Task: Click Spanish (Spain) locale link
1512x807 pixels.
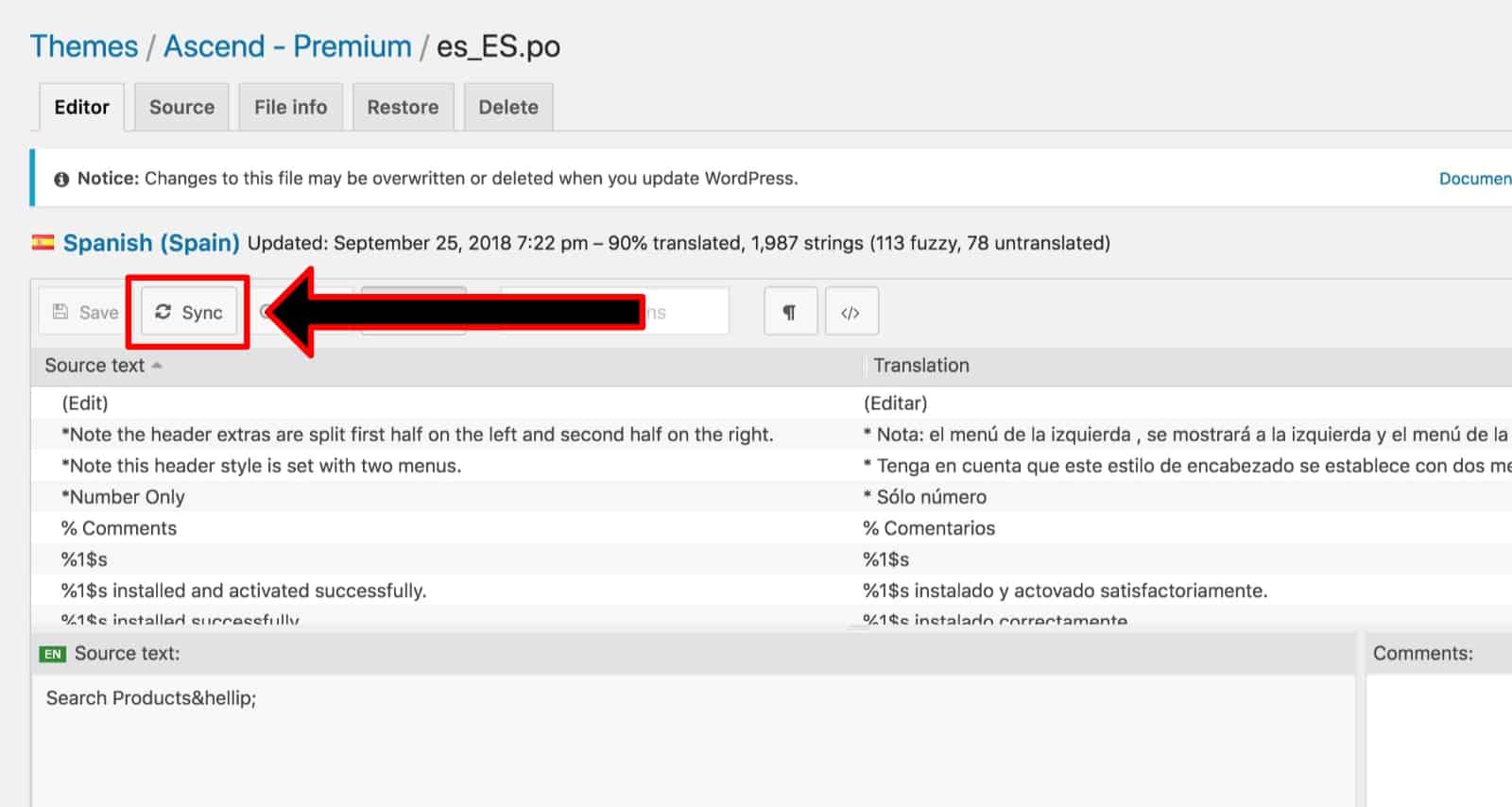Action: pos(151,243)
